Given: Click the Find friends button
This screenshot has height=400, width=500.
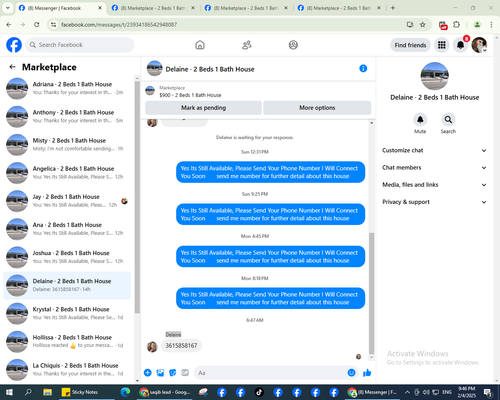Looking at the screenshot, I should pos(410,45).
